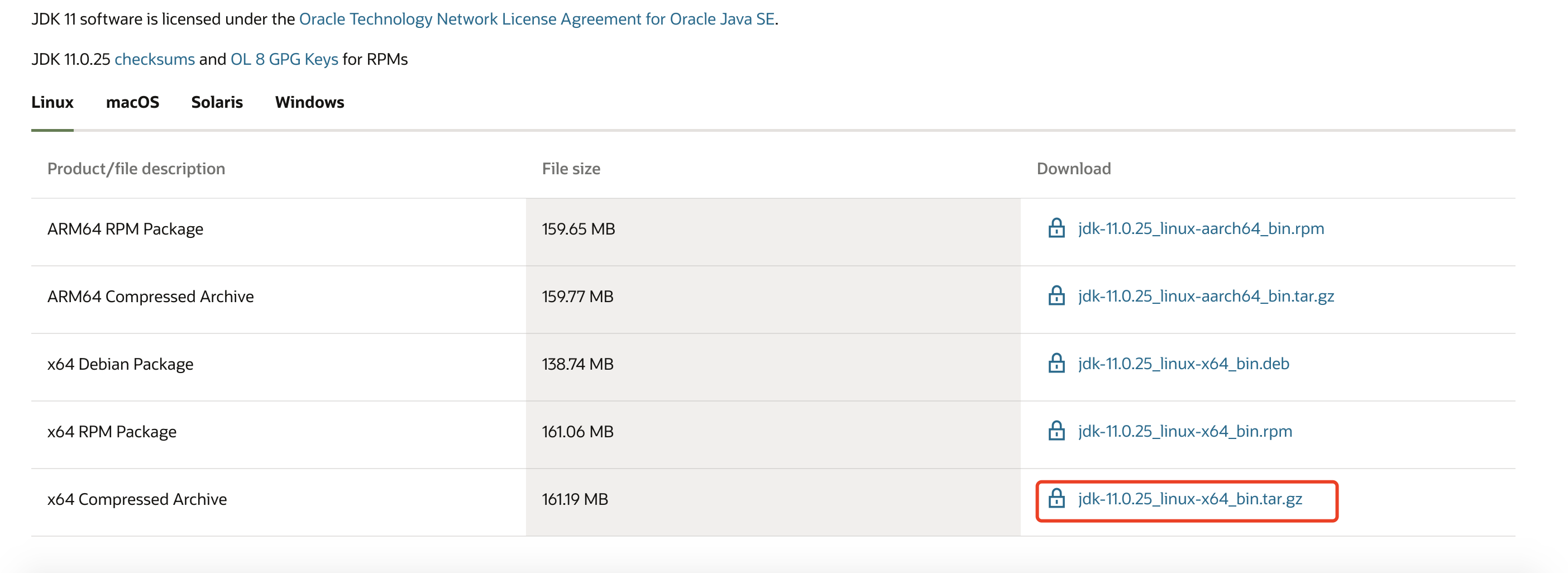
Task: Open the Solaris tab
Action: pos(217,102)
